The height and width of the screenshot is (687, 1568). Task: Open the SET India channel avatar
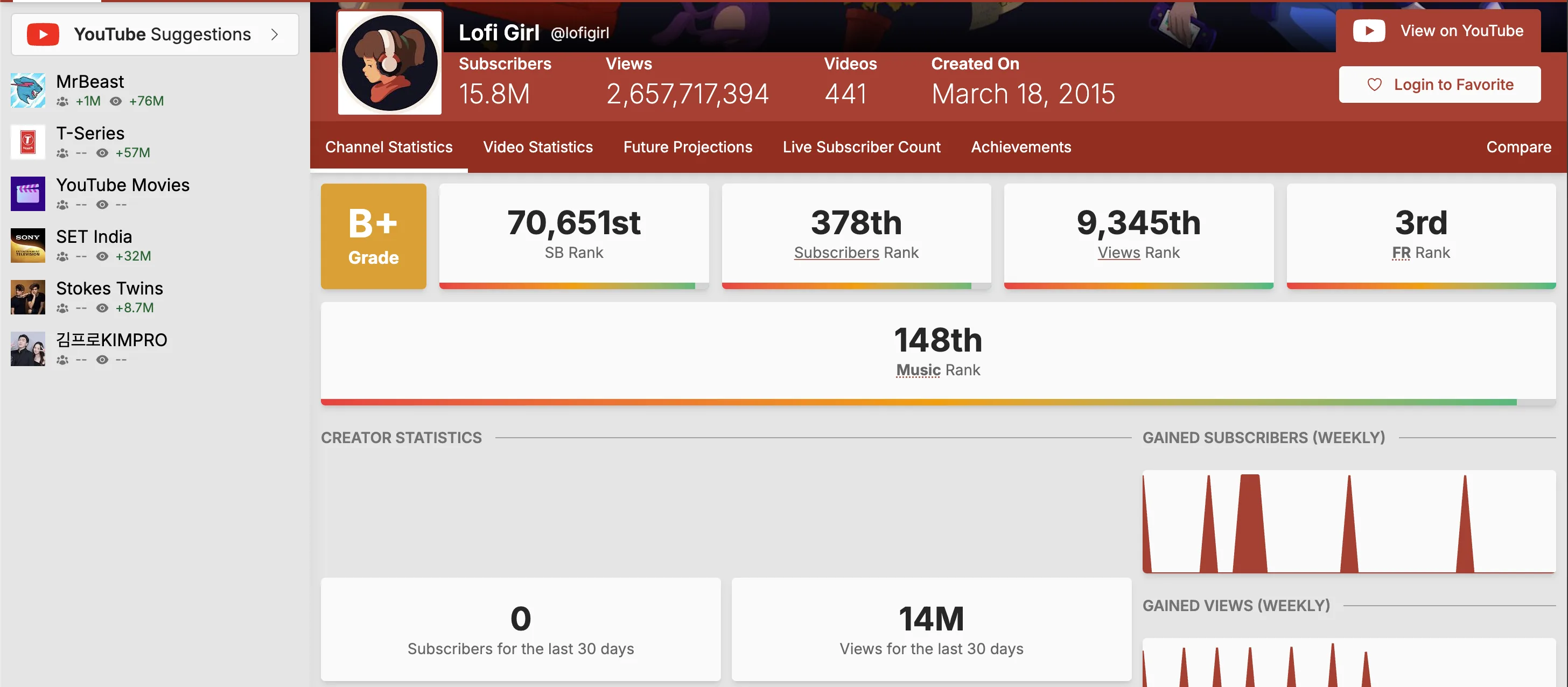click(x=28, y=245)
